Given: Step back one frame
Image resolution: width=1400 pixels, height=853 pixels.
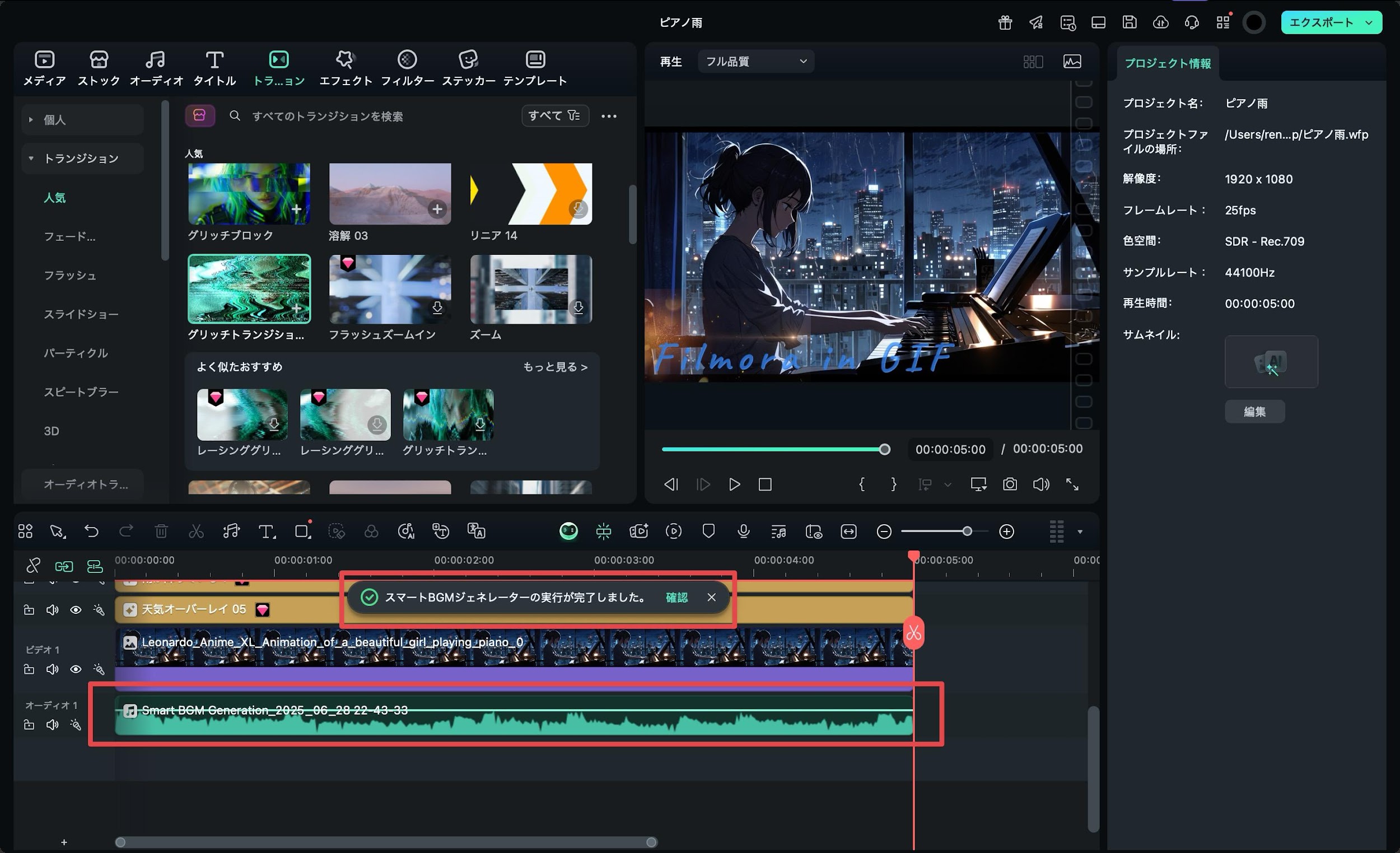Looking at the screenshot, I should tap(671, 485).
